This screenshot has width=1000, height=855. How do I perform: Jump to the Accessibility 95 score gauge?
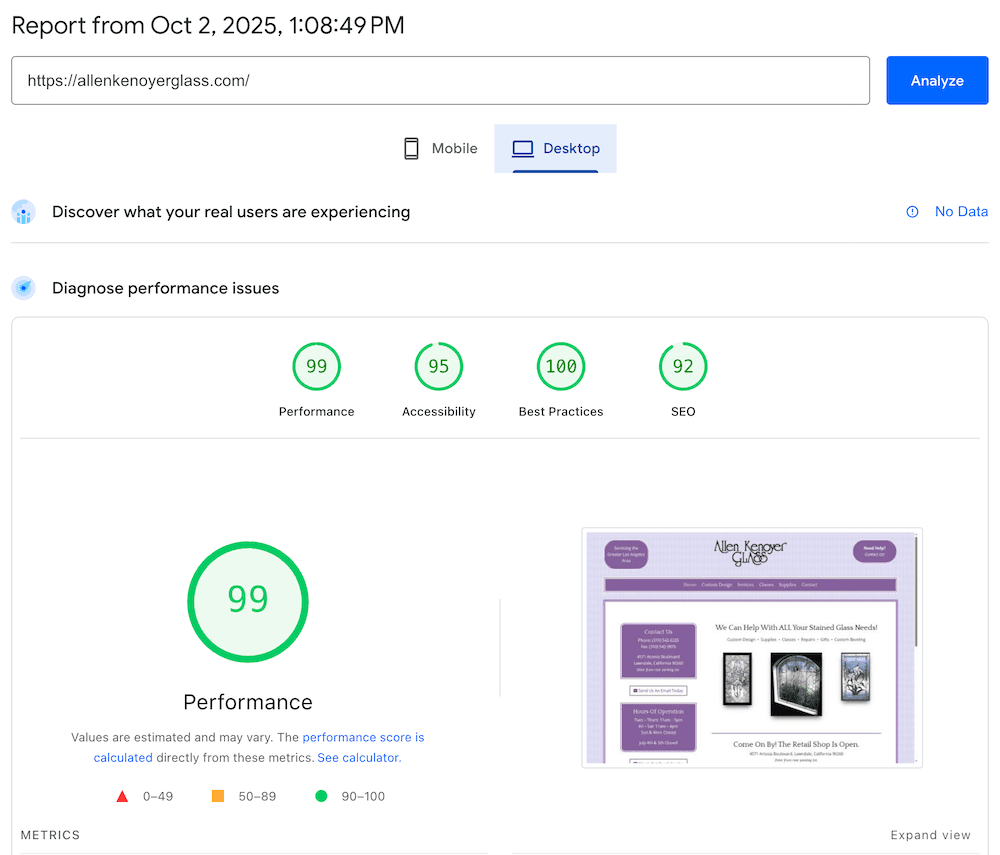coord(438,380)
